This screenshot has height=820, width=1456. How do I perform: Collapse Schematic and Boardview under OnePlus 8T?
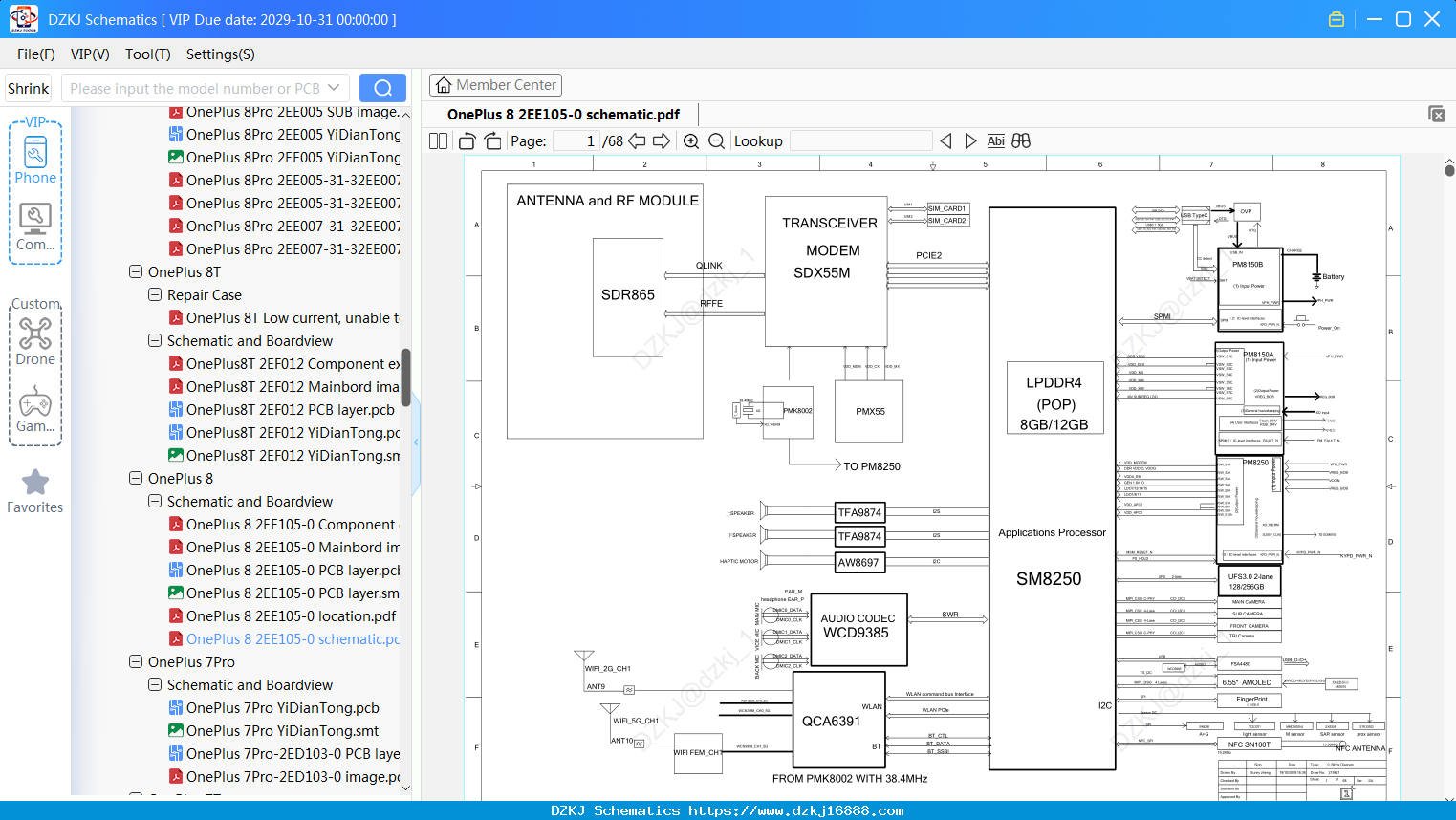(155, 341)
